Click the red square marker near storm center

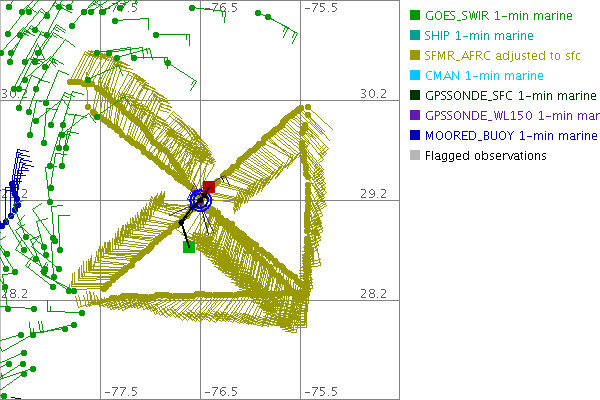click(x=209, y=187)
